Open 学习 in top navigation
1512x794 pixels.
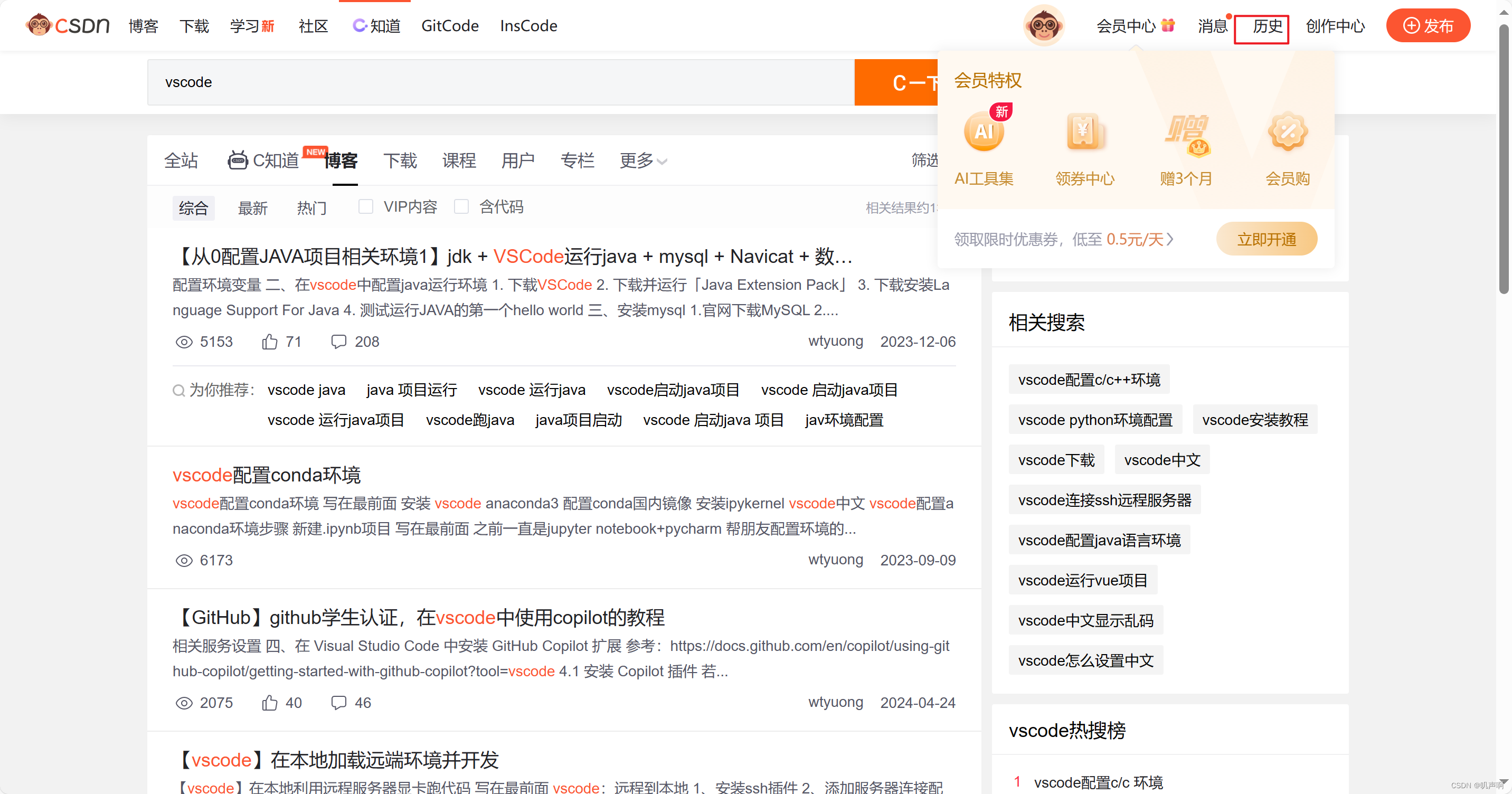tap(252, 26)
